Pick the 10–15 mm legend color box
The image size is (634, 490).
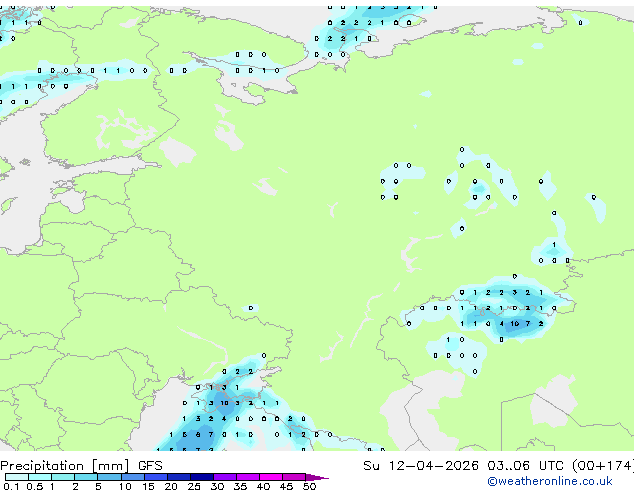point(133,477)
